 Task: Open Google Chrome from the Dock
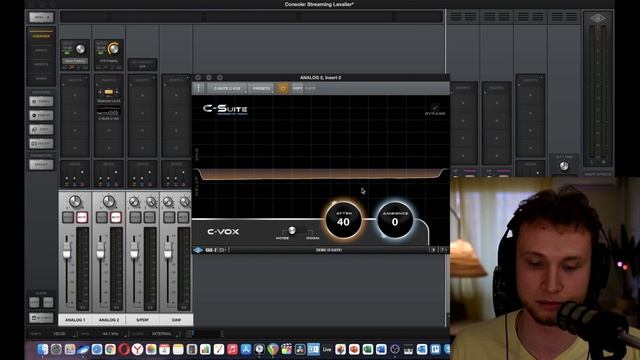[x=110, y=349]
